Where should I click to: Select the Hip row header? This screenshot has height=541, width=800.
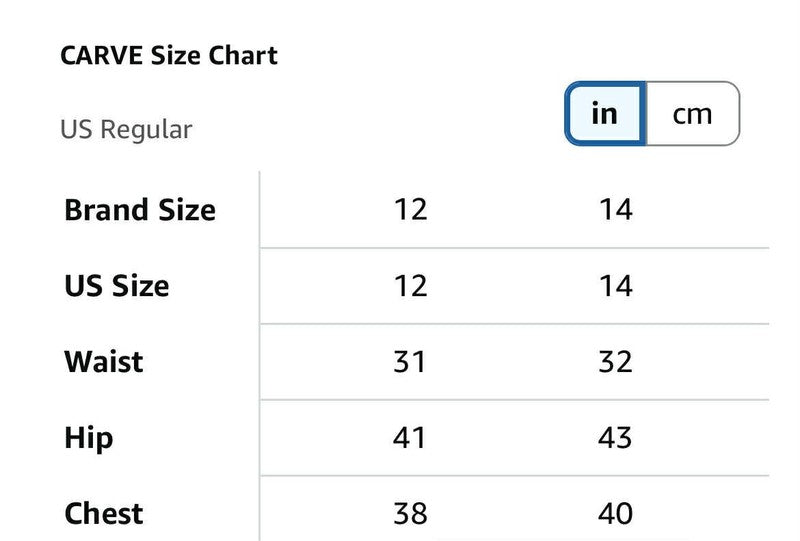point(89,438)
